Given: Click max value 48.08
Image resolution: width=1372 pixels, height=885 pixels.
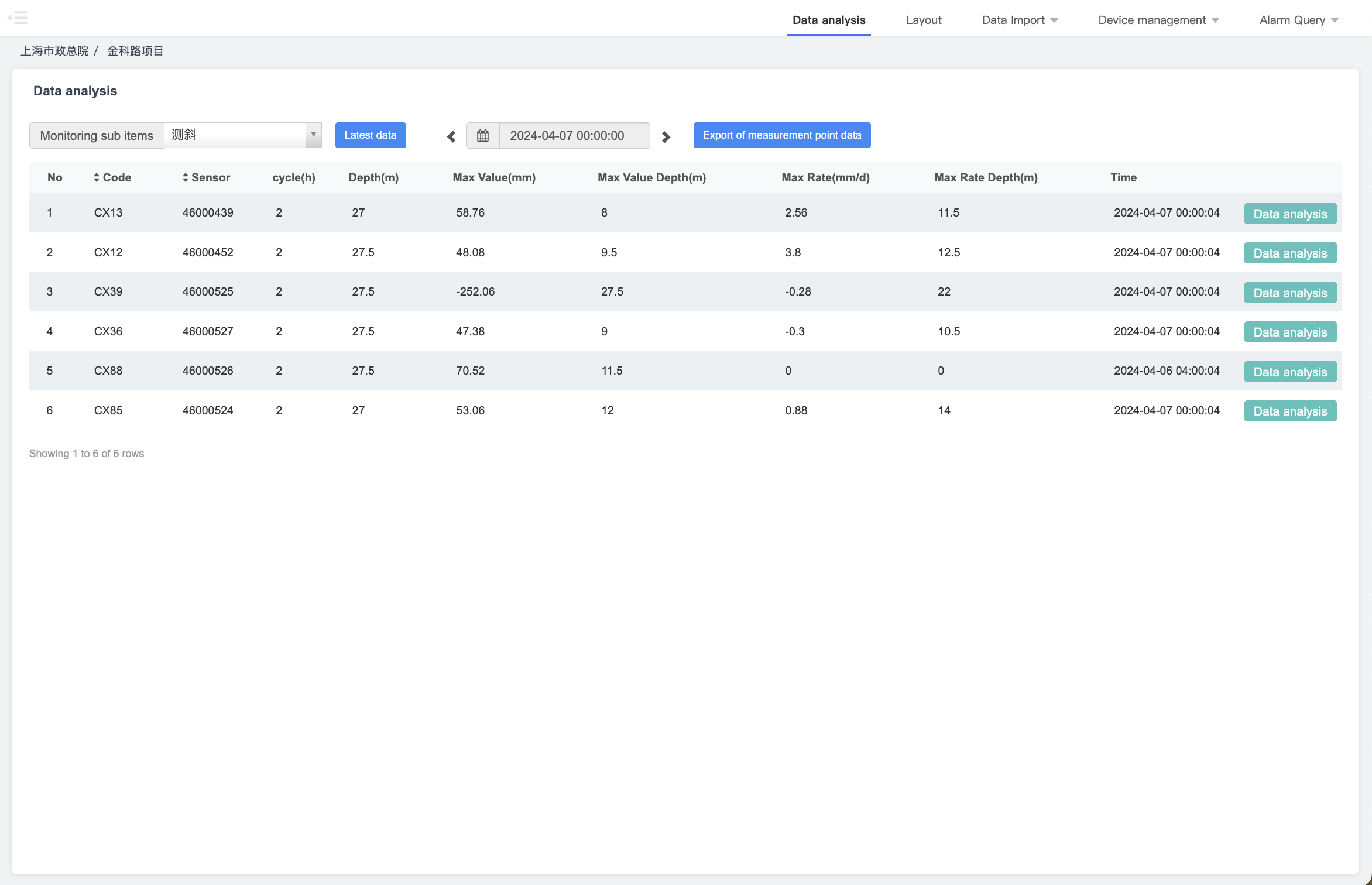Looking at the screenshot, I should point(470,252).
